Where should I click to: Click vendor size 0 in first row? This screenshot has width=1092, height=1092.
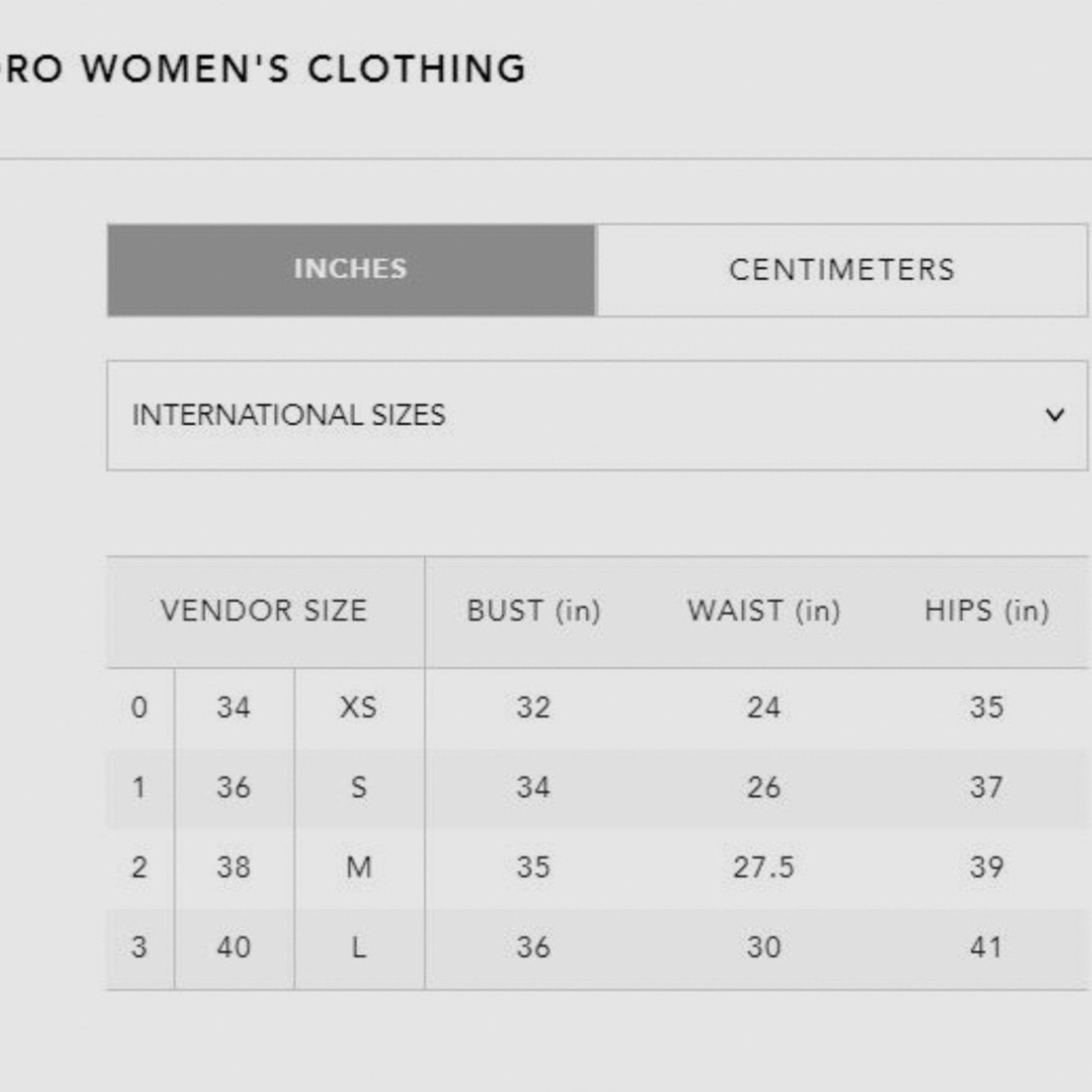pos(139,707)
